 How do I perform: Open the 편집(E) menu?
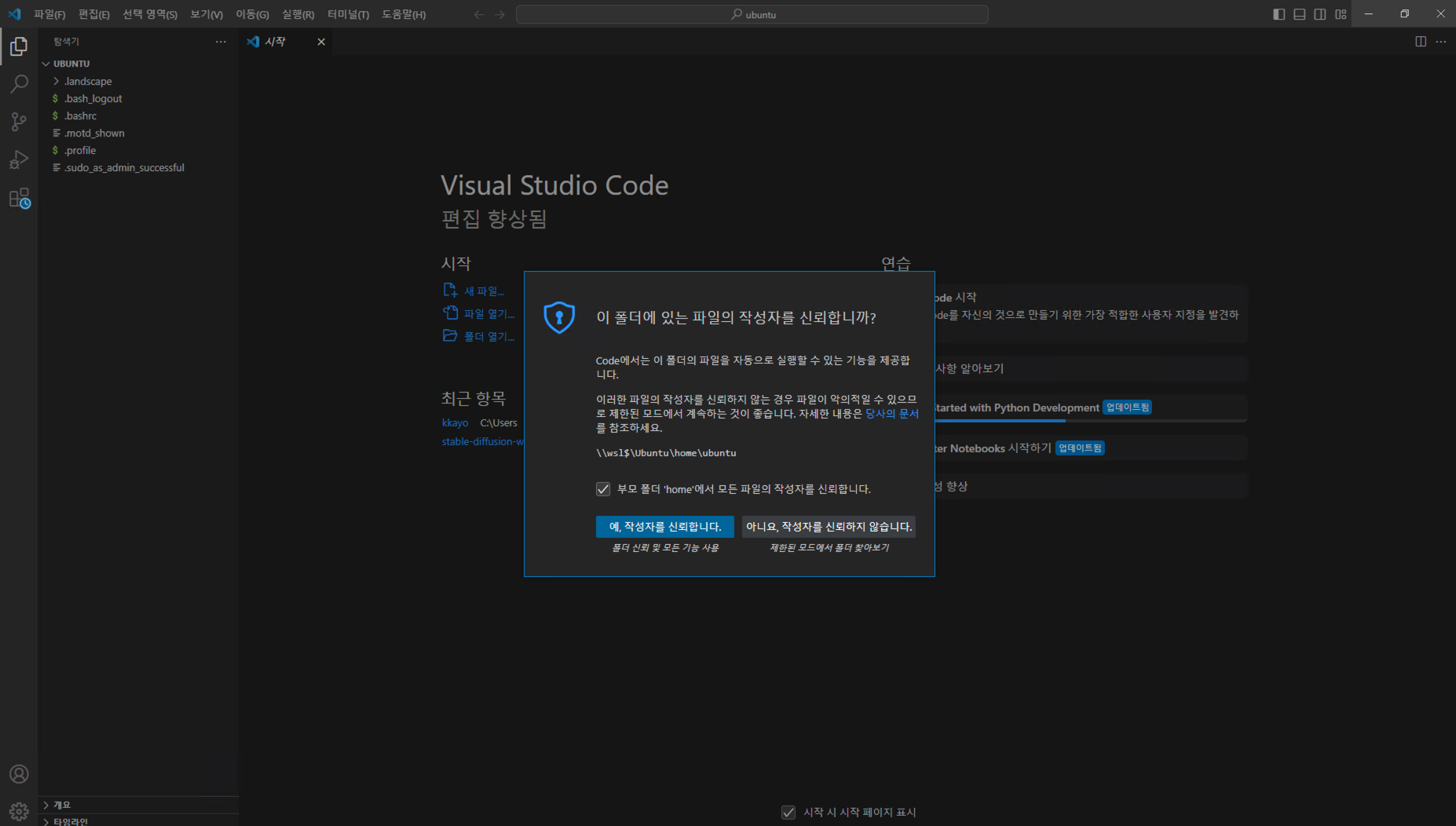(x=94, y=14)
